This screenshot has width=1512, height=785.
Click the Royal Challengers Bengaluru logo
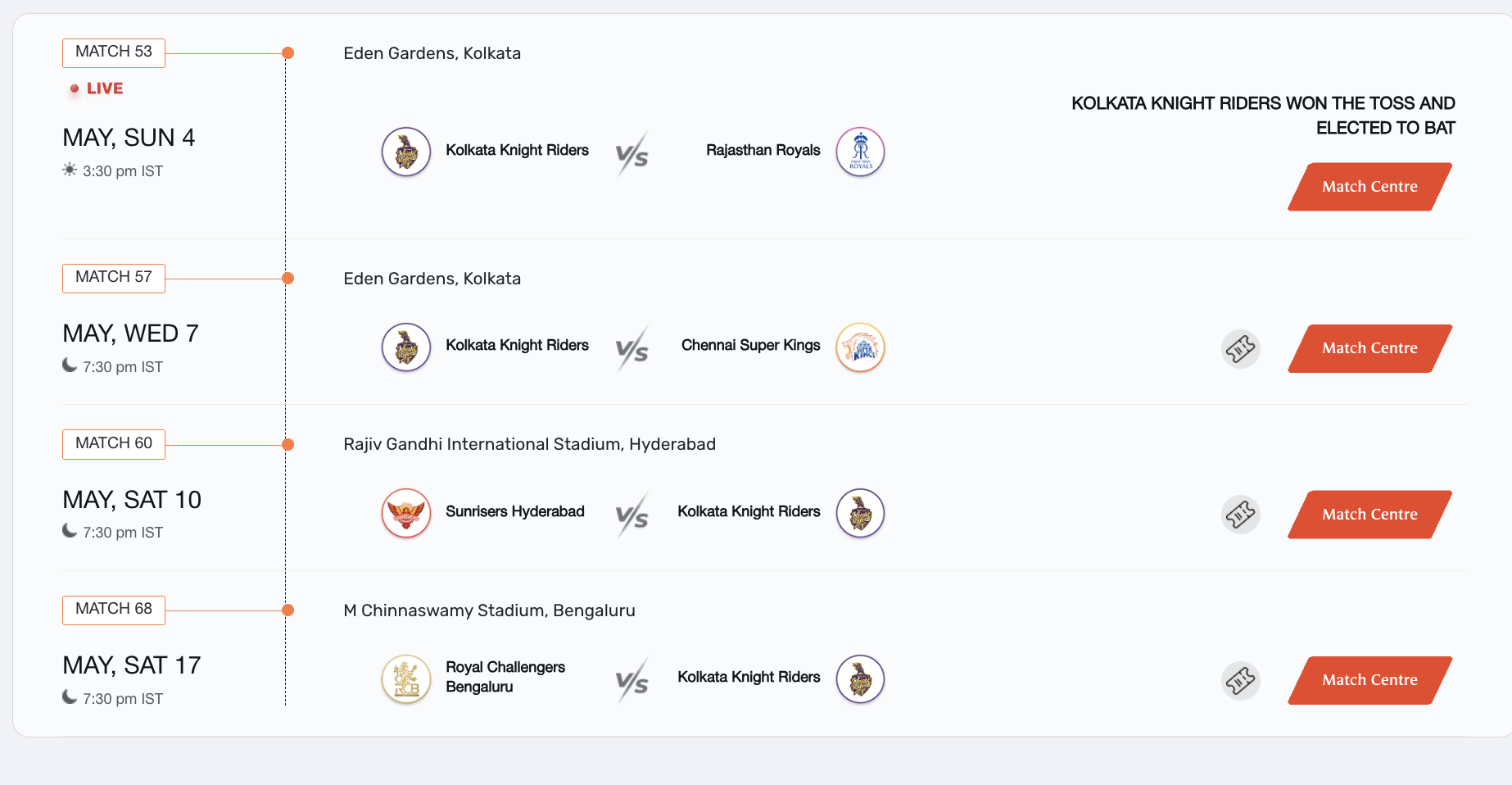[x=406, y=679]
